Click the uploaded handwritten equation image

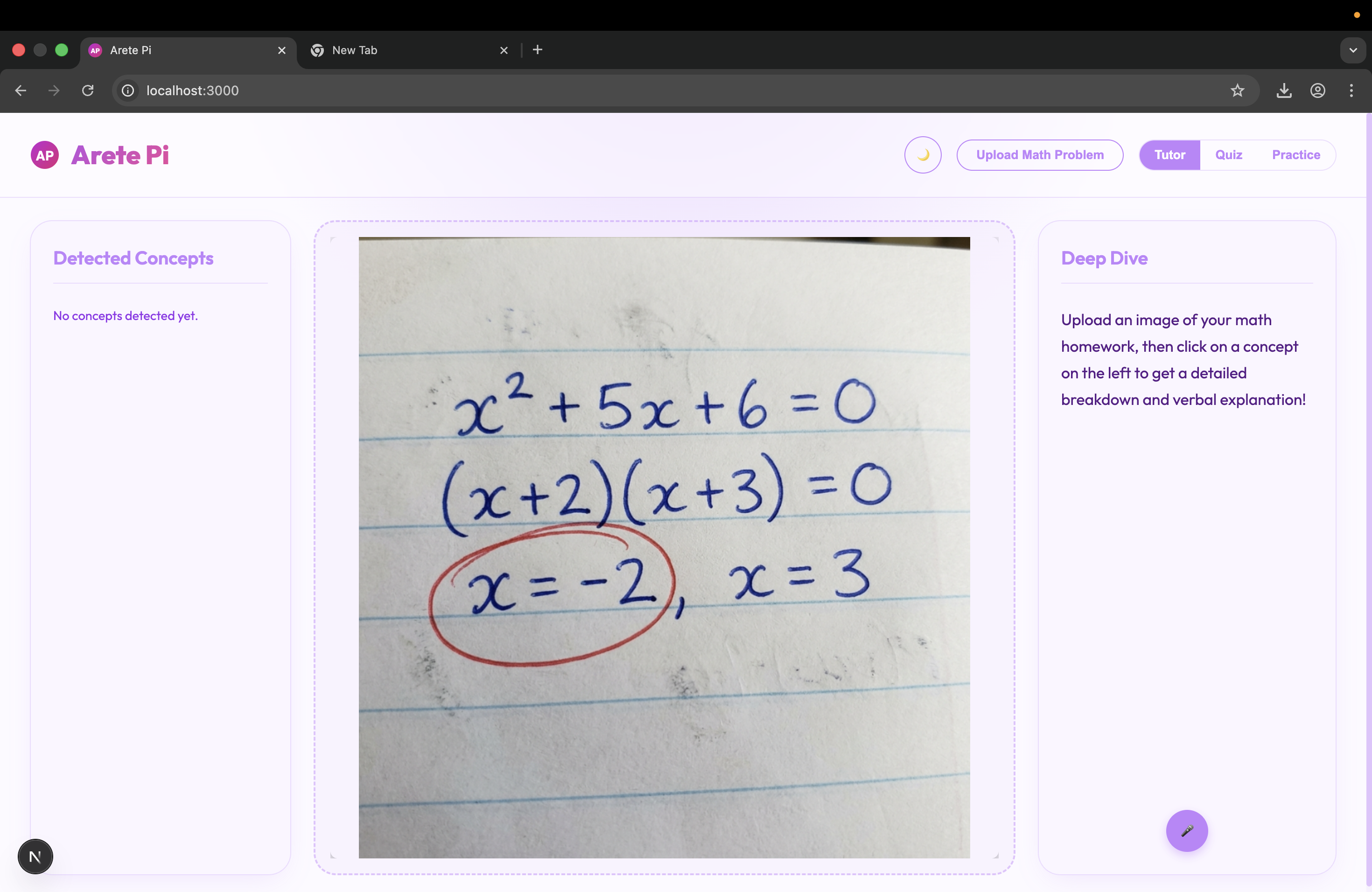pos(664,547)
